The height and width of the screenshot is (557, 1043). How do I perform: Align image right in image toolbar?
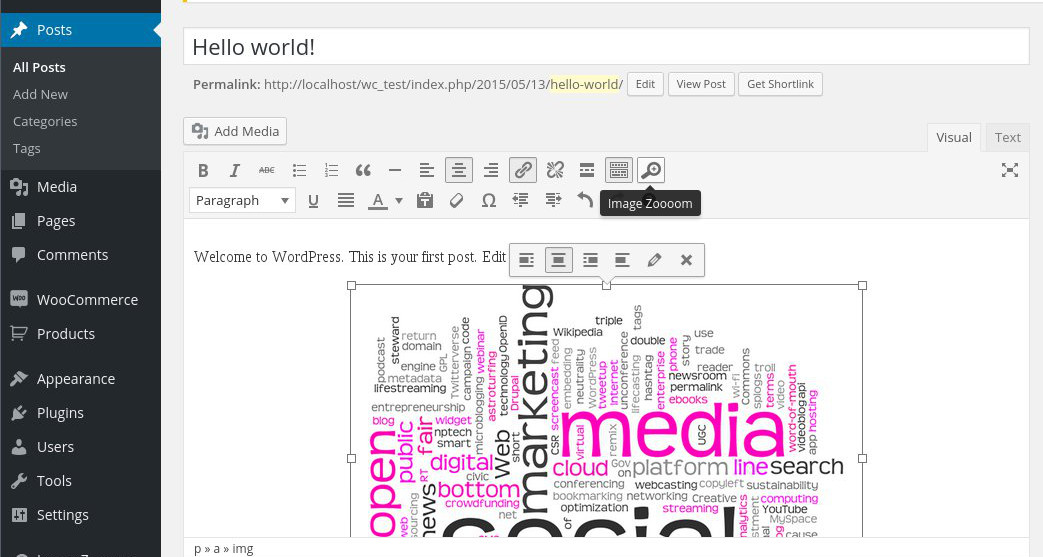(x=590, y=260)
